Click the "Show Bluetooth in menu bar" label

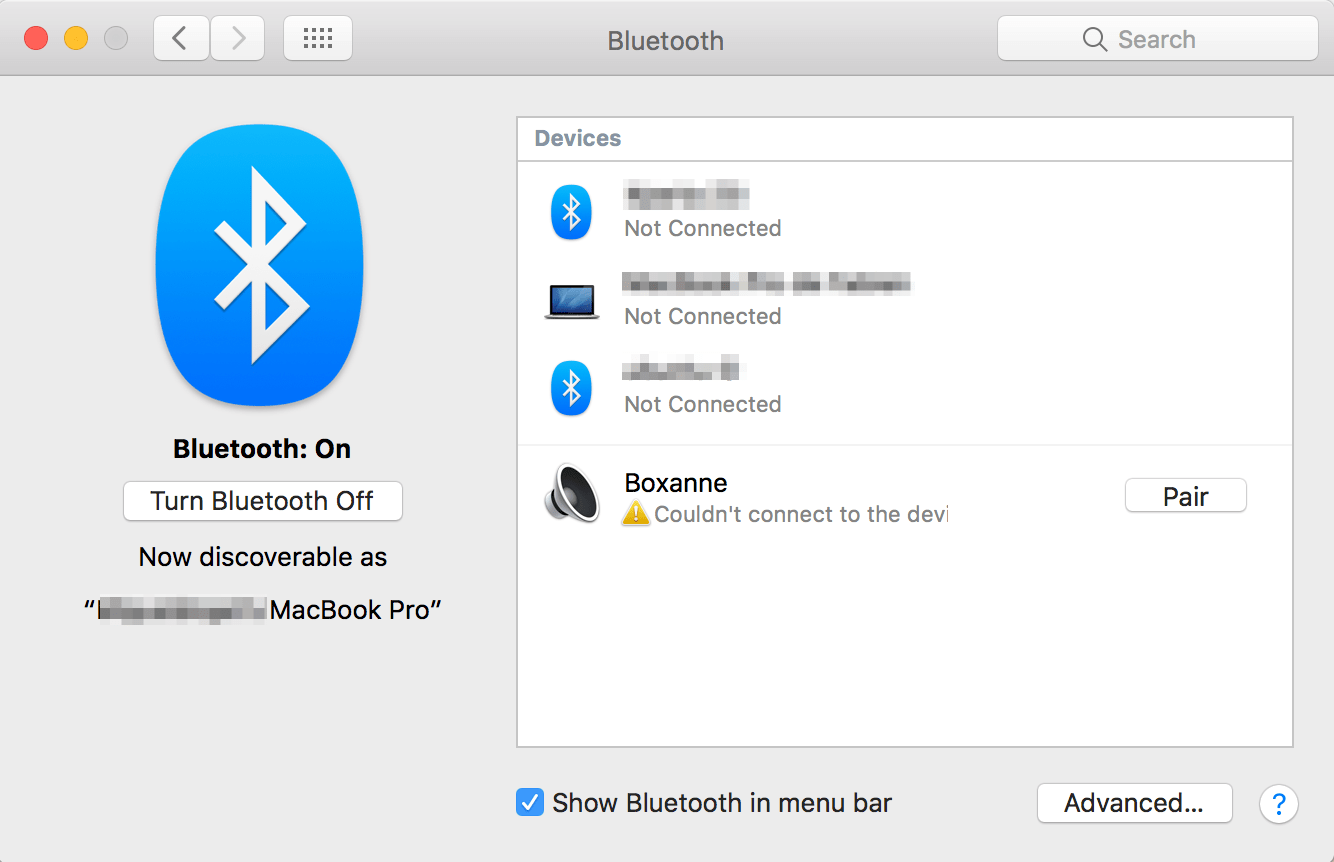click(x=722, y=803)
